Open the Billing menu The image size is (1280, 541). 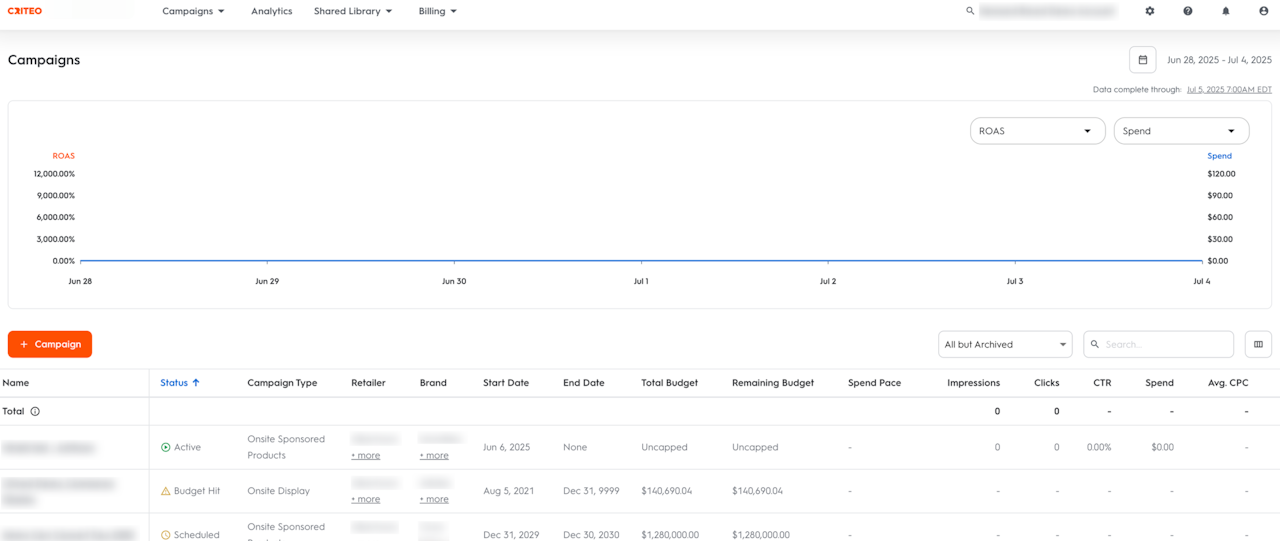coord(437,11)
